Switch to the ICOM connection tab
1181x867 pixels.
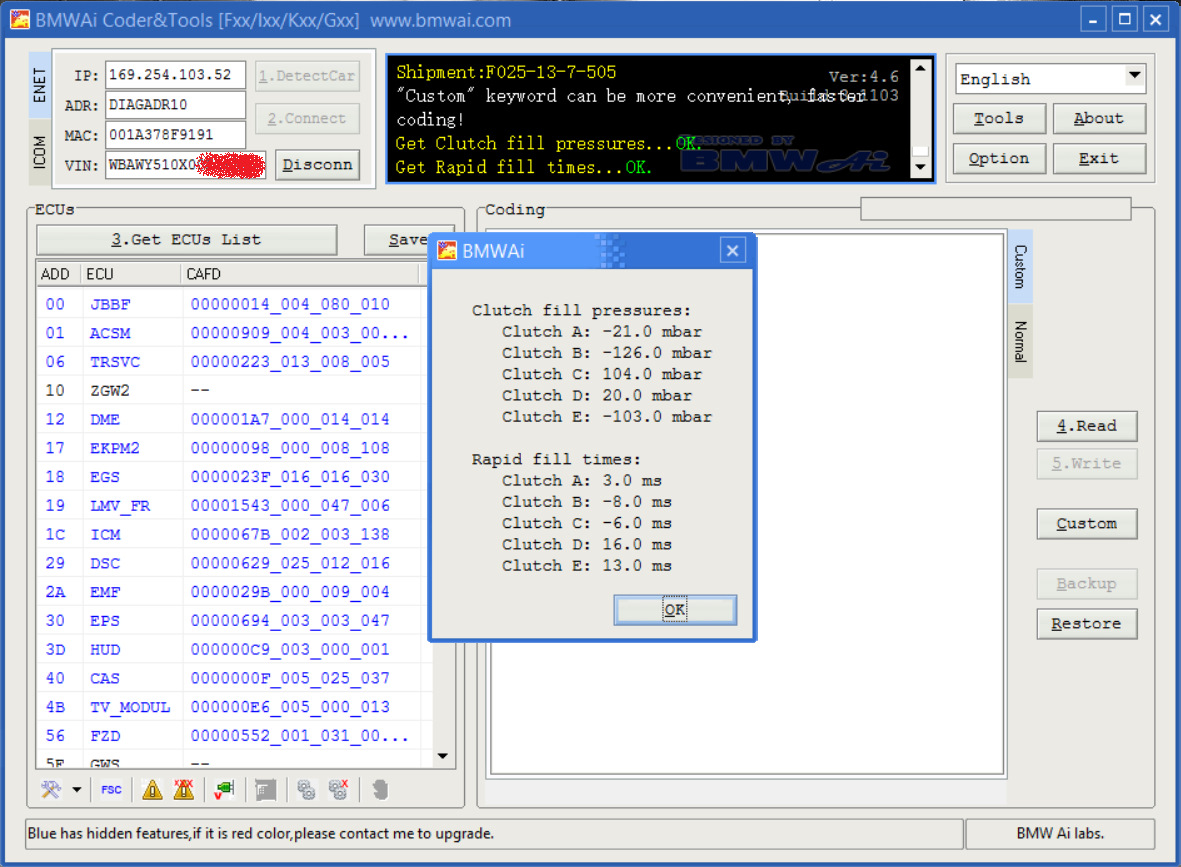pyautogui.click(x=39, y=152)
